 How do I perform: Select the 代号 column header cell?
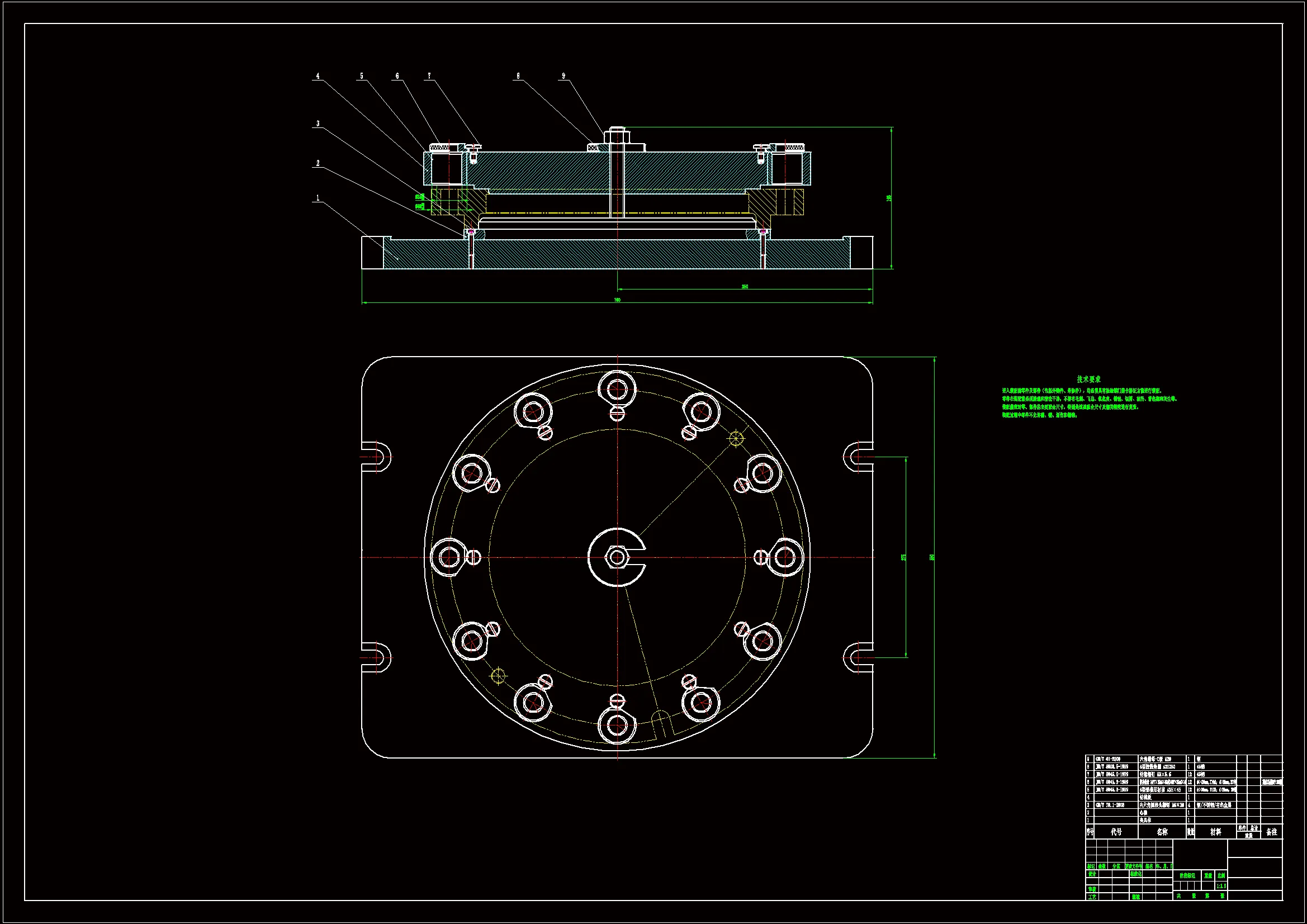[x=1116, y=832]
